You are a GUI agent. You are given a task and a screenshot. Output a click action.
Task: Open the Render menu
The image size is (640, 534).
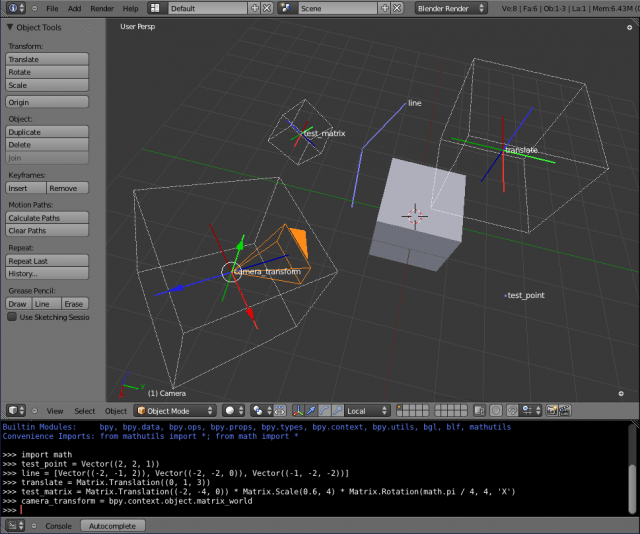[102, 8]
